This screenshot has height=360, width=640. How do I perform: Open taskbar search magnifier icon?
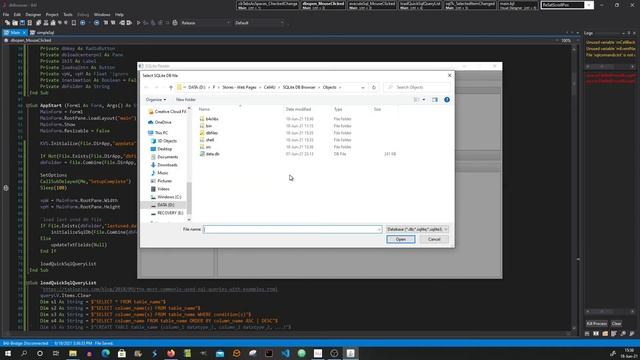pos(24,353)
